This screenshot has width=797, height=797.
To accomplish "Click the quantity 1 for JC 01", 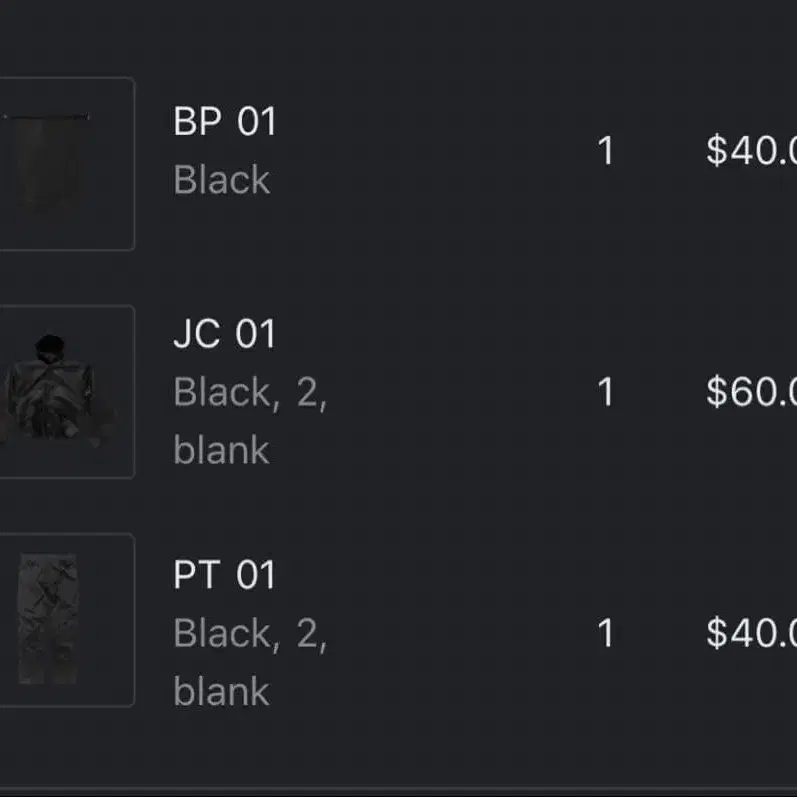I will [605, 392].
